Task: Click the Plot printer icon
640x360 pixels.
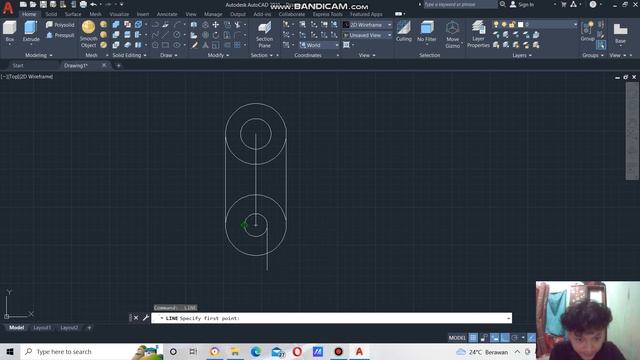Action: click(83, 4)
